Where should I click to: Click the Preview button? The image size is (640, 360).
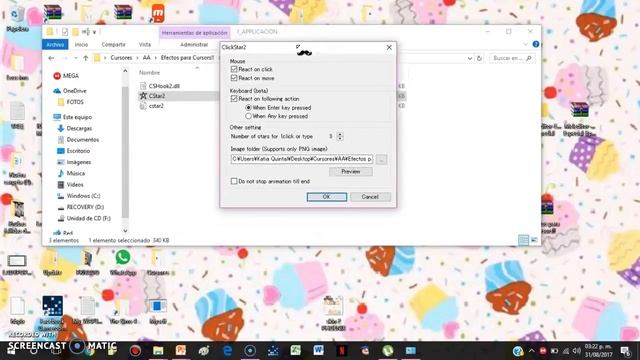[x=351, y=171]
